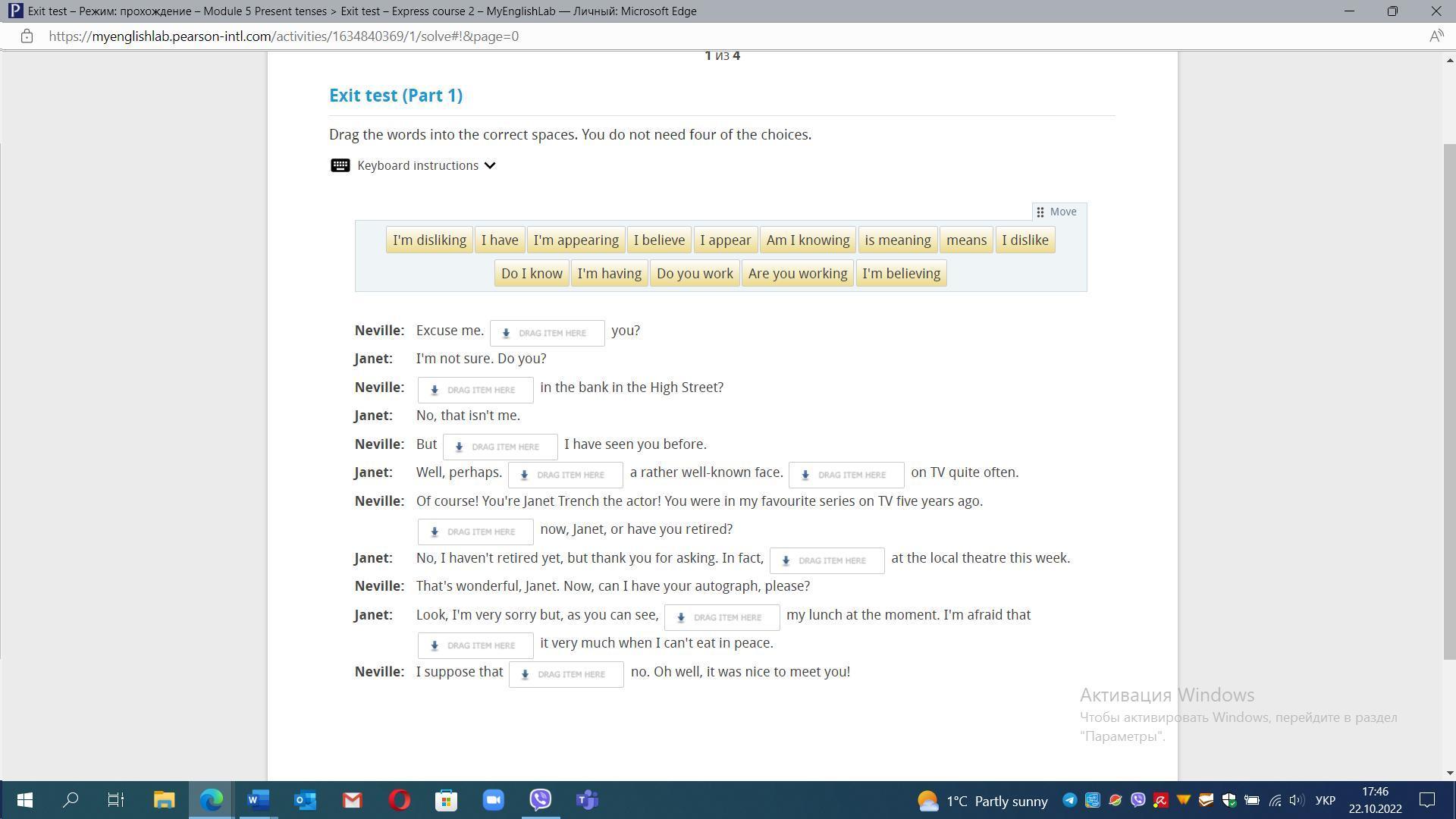Click the page URL in address bar
The width and height of the screenshot is (1456, 819).
pyautogui.click(x=284, y=36)
